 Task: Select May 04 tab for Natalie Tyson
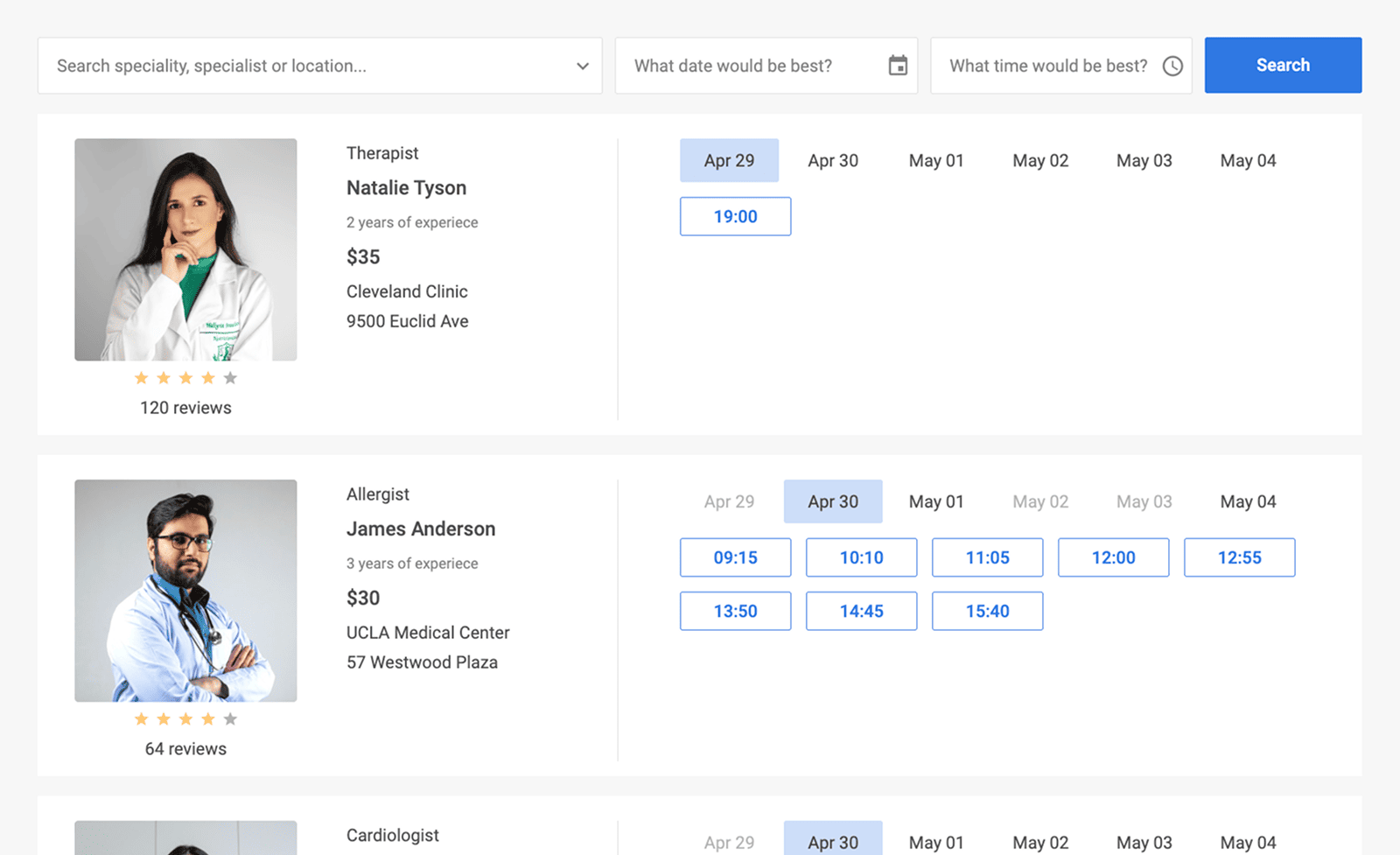[1249, 160]
